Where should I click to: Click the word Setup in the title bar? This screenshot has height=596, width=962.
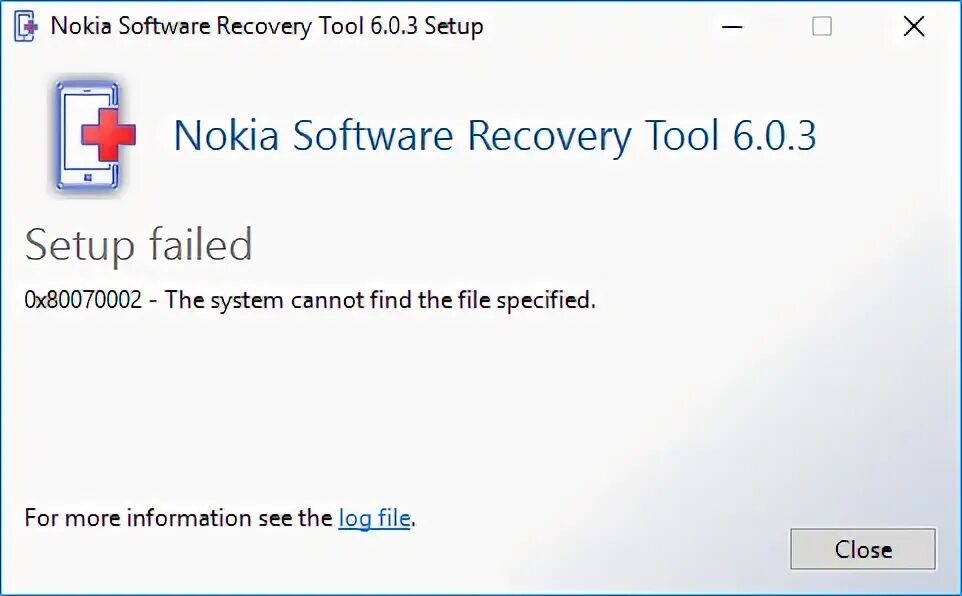pyautogui.click(x=453, y=26)
